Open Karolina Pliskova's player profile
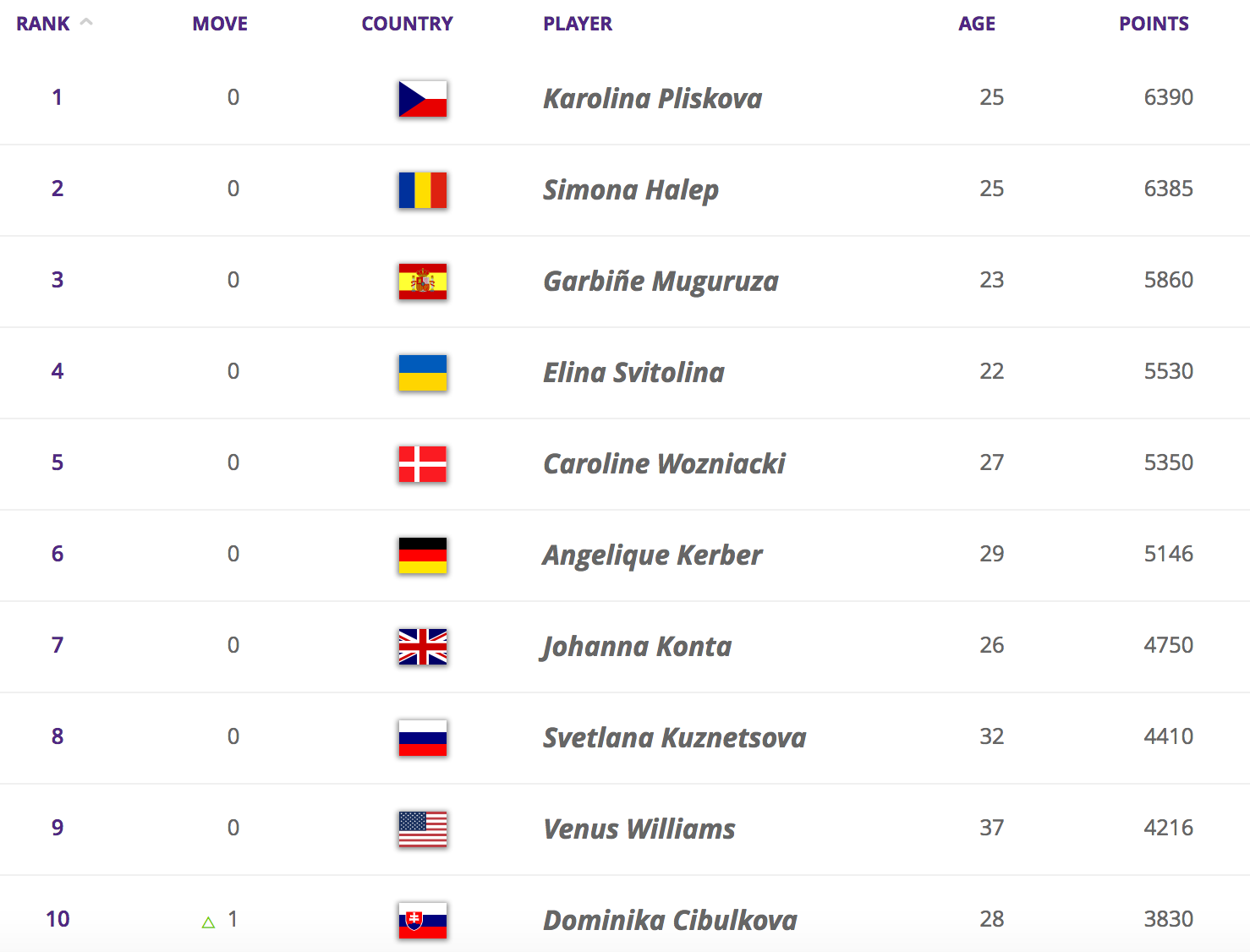The width and height of the screenshot is (1250, 952). [x=652, y=99]
